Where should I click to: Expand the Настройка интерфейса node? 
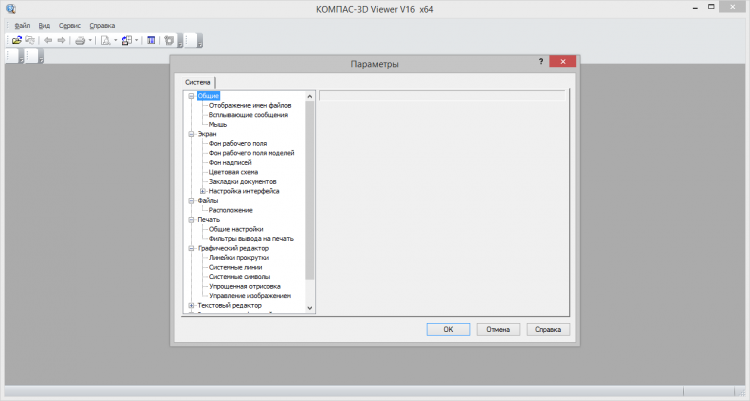click(x=202, y=191)
